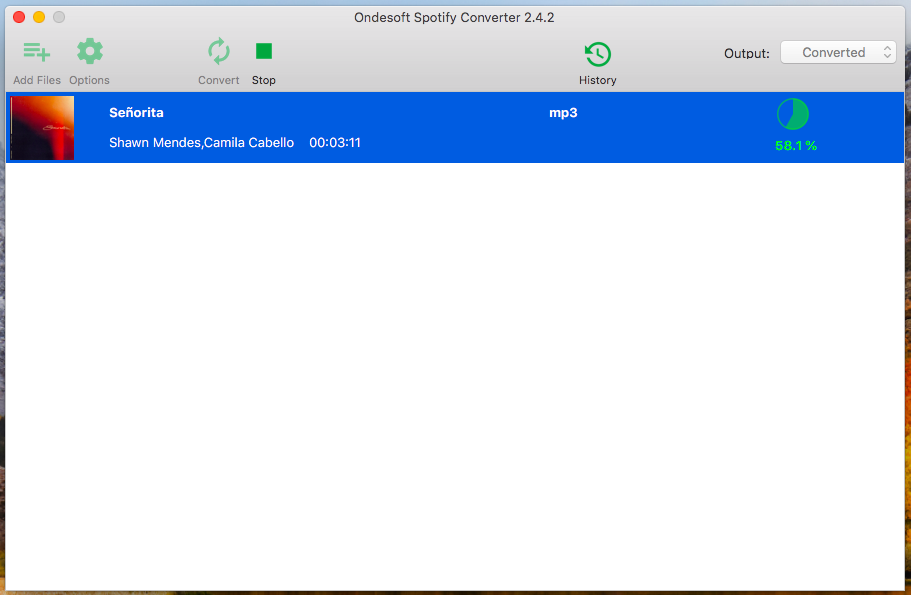Click the Stop label text

pyautogui.click(x=264, y=80)
